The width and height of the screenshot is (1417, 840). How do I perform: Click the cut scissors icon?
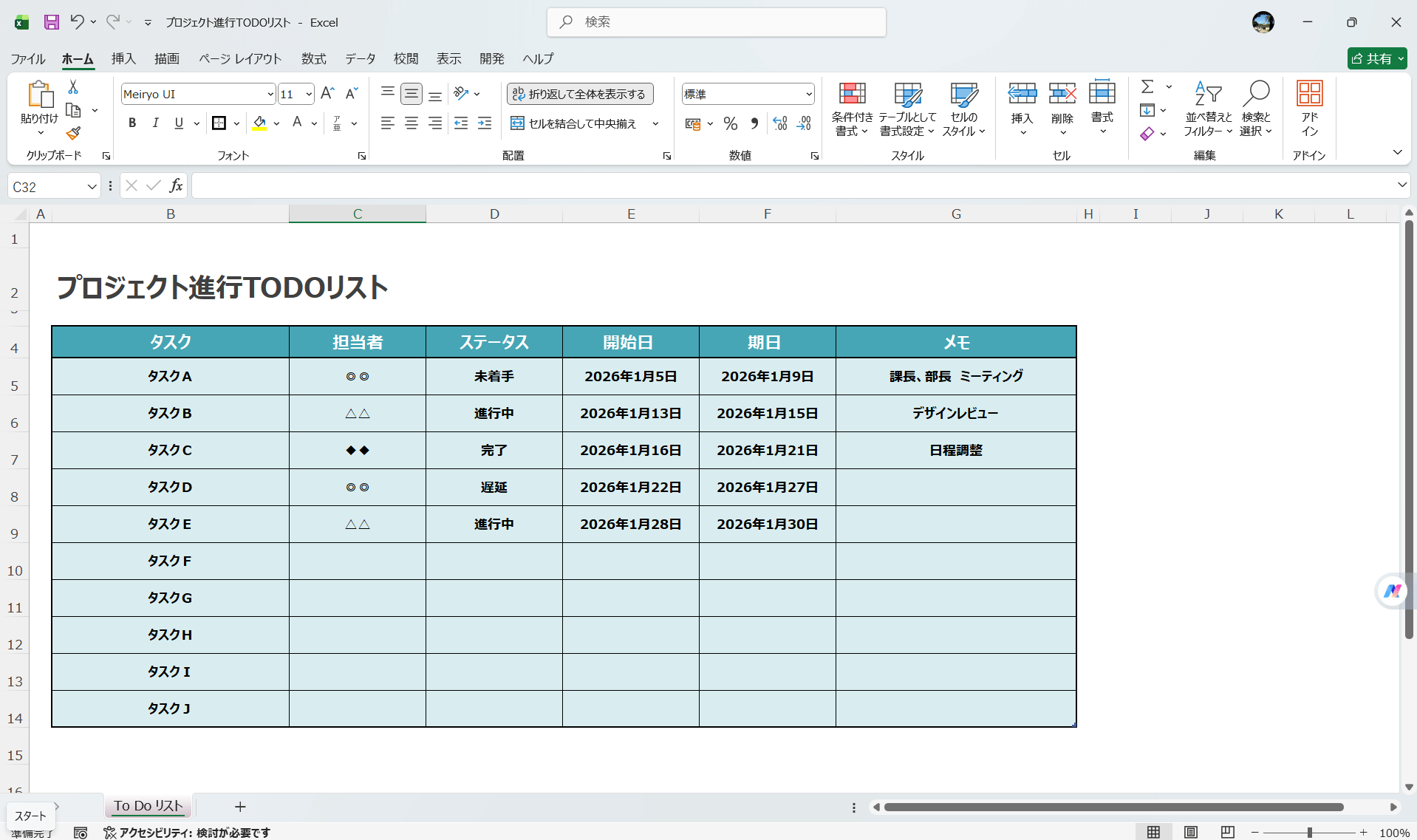(x=73, y=87)
